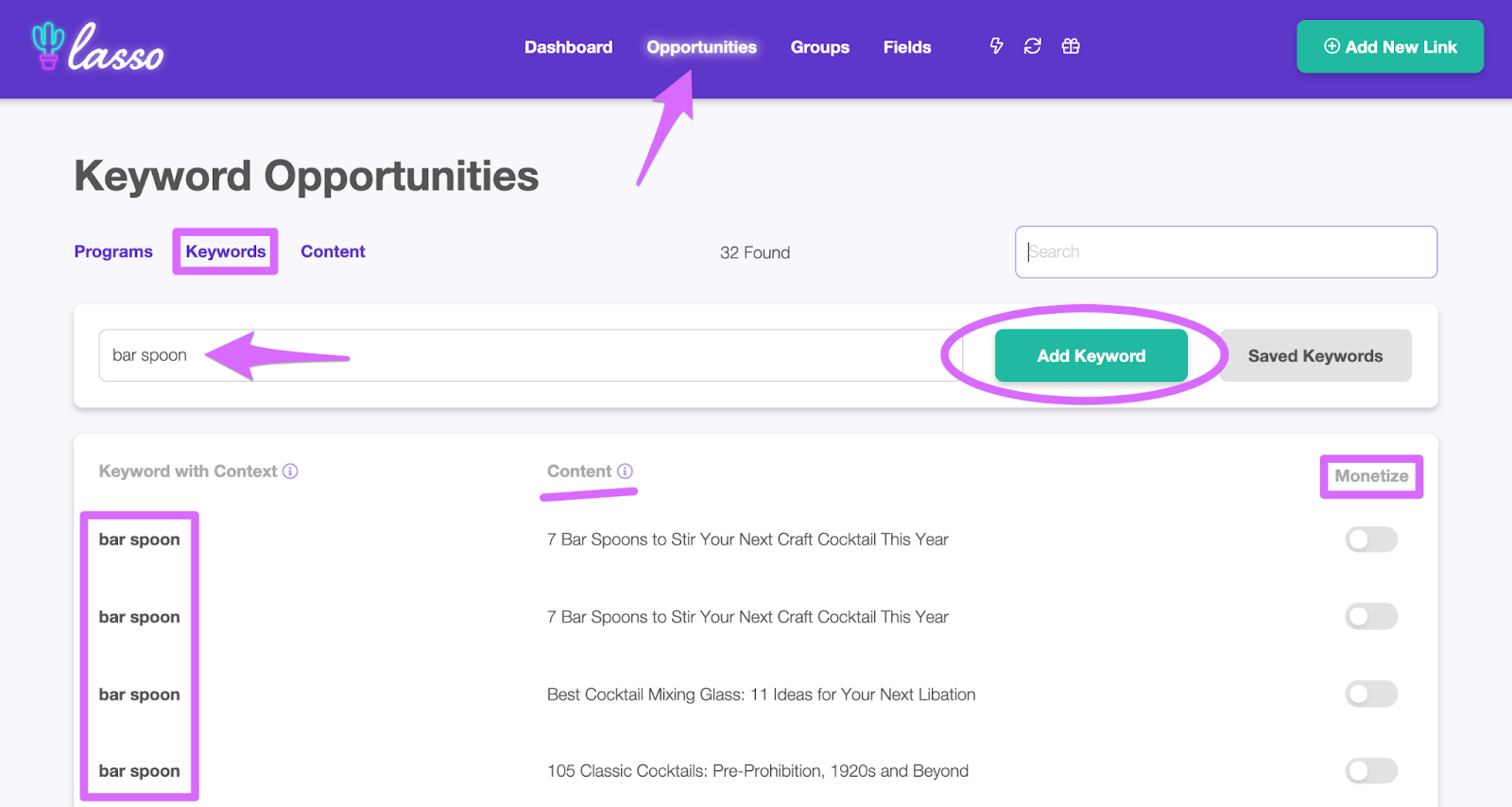Open the lightning bolt icon in the header
The height and width of the screenshot is (807, 1512).
[x=996, y=46]
